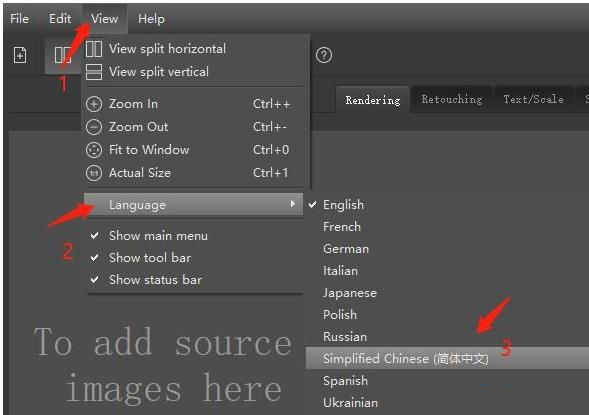Select Spanish language

[x=345, y=381]
